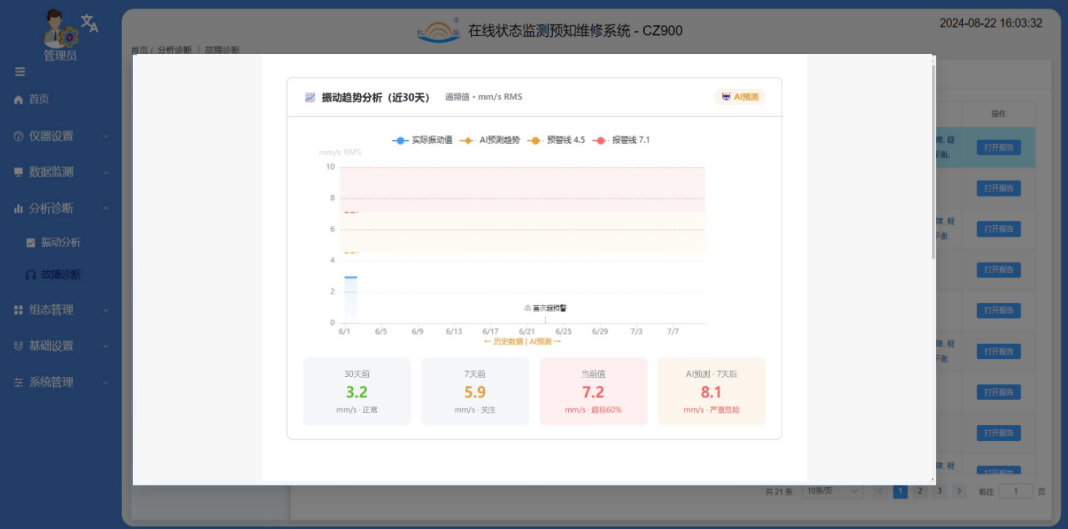The width and height of the screenshot is (1068, 529).
Task: Click the dialog's vertical scrollbar
Action: click(933, 158)
